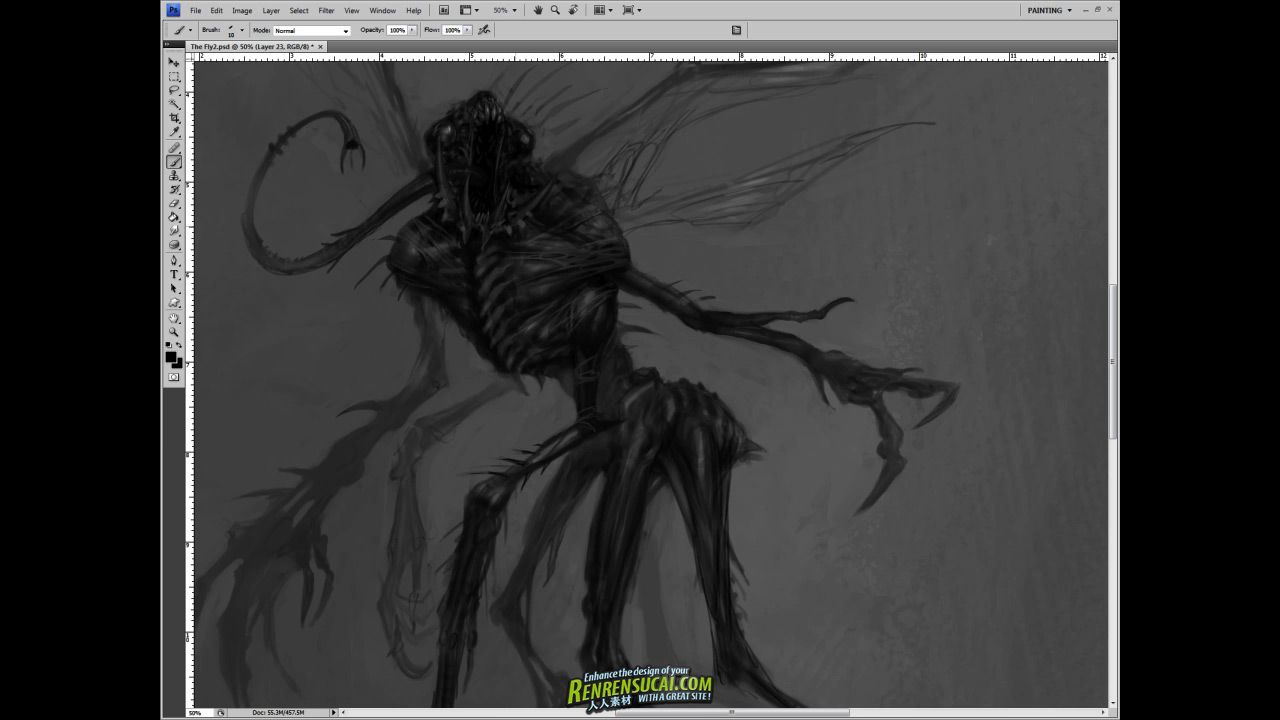
Task: Select the Rectangular Marquee tool
Action: click(x=174, y=76)
